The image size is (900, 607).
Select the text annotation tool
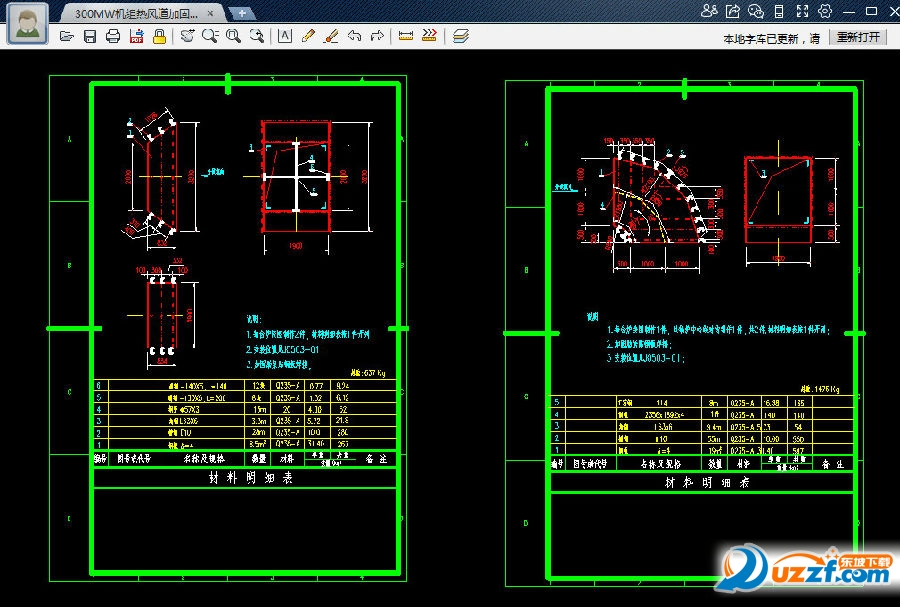tap(285, 36)
